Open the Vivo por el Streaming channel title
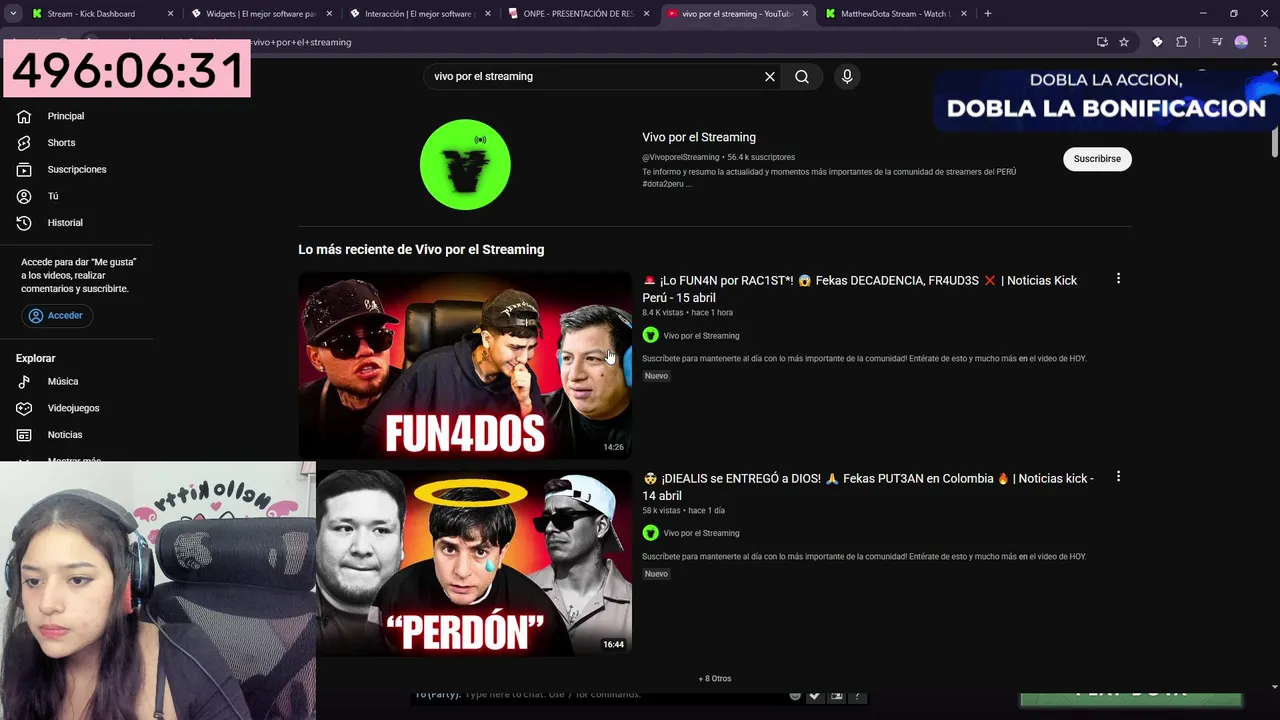The width and height of the screenshot is (1280, 720). 699,137
